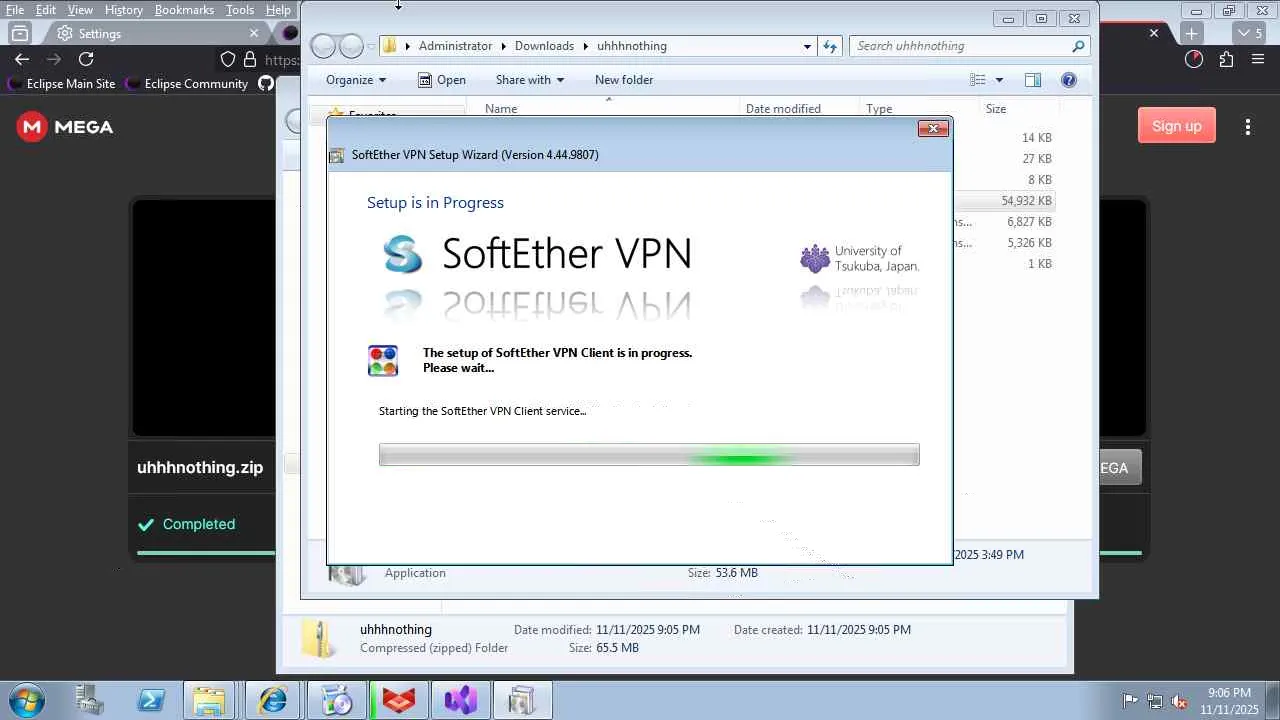Toggle the Explorer preview pane
The height and width of the screenshot is (720, 1280).
click(x=1033, y=80)
